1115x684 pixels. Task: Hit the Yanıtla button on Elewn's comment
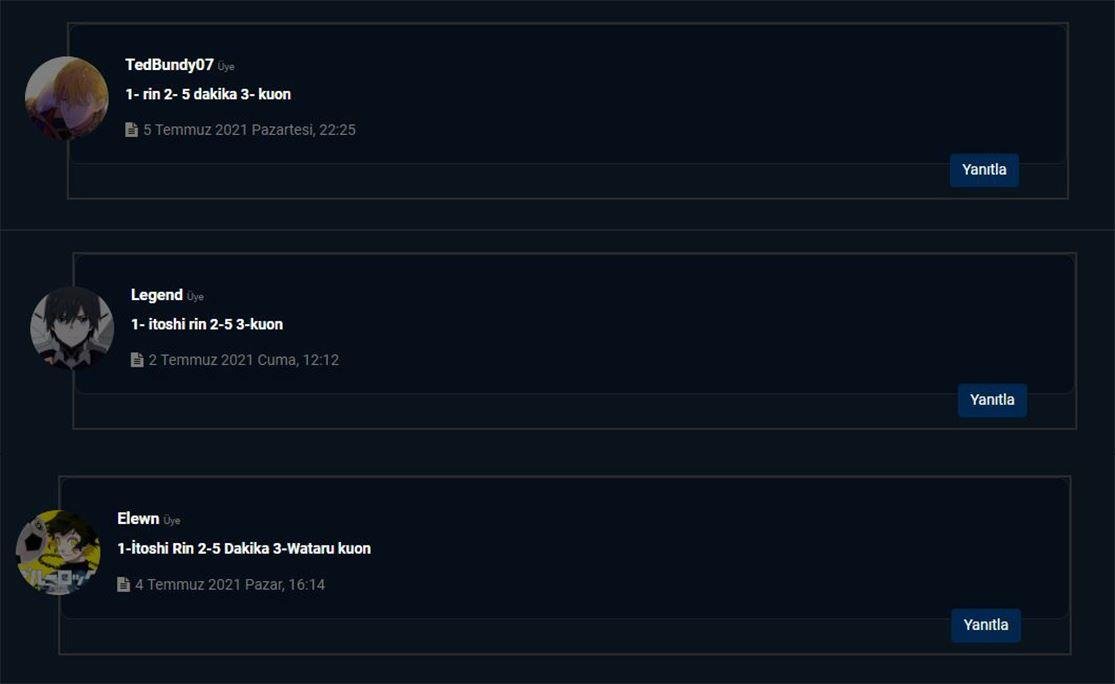[x=985, y=625]
